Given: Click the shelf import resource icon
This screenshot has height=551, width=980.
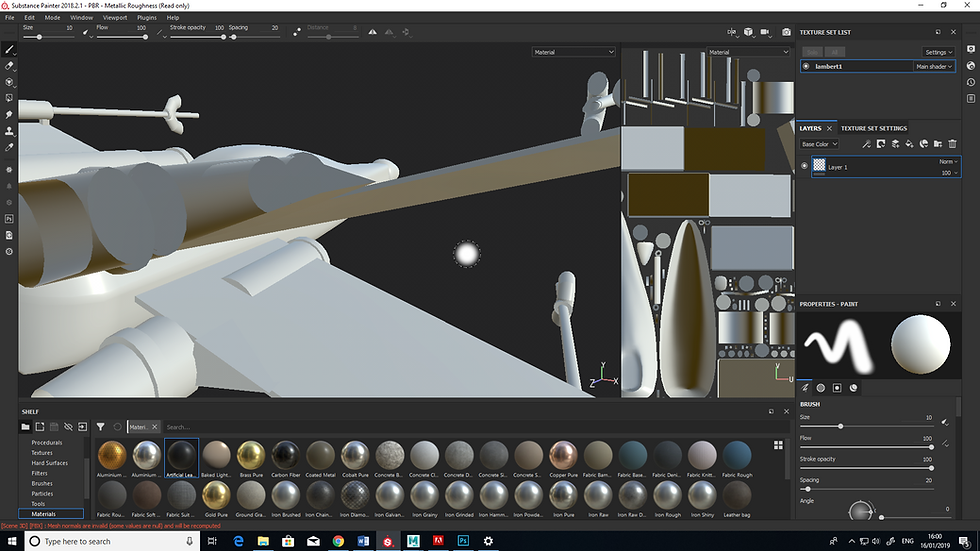Looking at the screenshot, I should pos(82,427).
